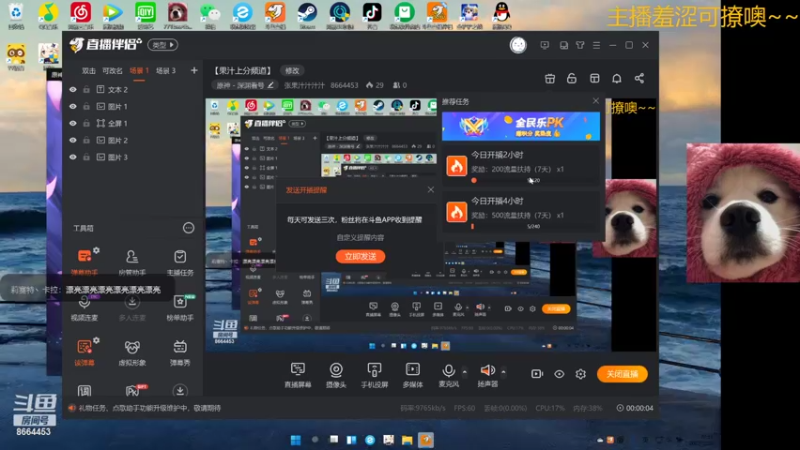800x450 pixels.
Task: Click the share icon above preview
Action: coord(639,78)
